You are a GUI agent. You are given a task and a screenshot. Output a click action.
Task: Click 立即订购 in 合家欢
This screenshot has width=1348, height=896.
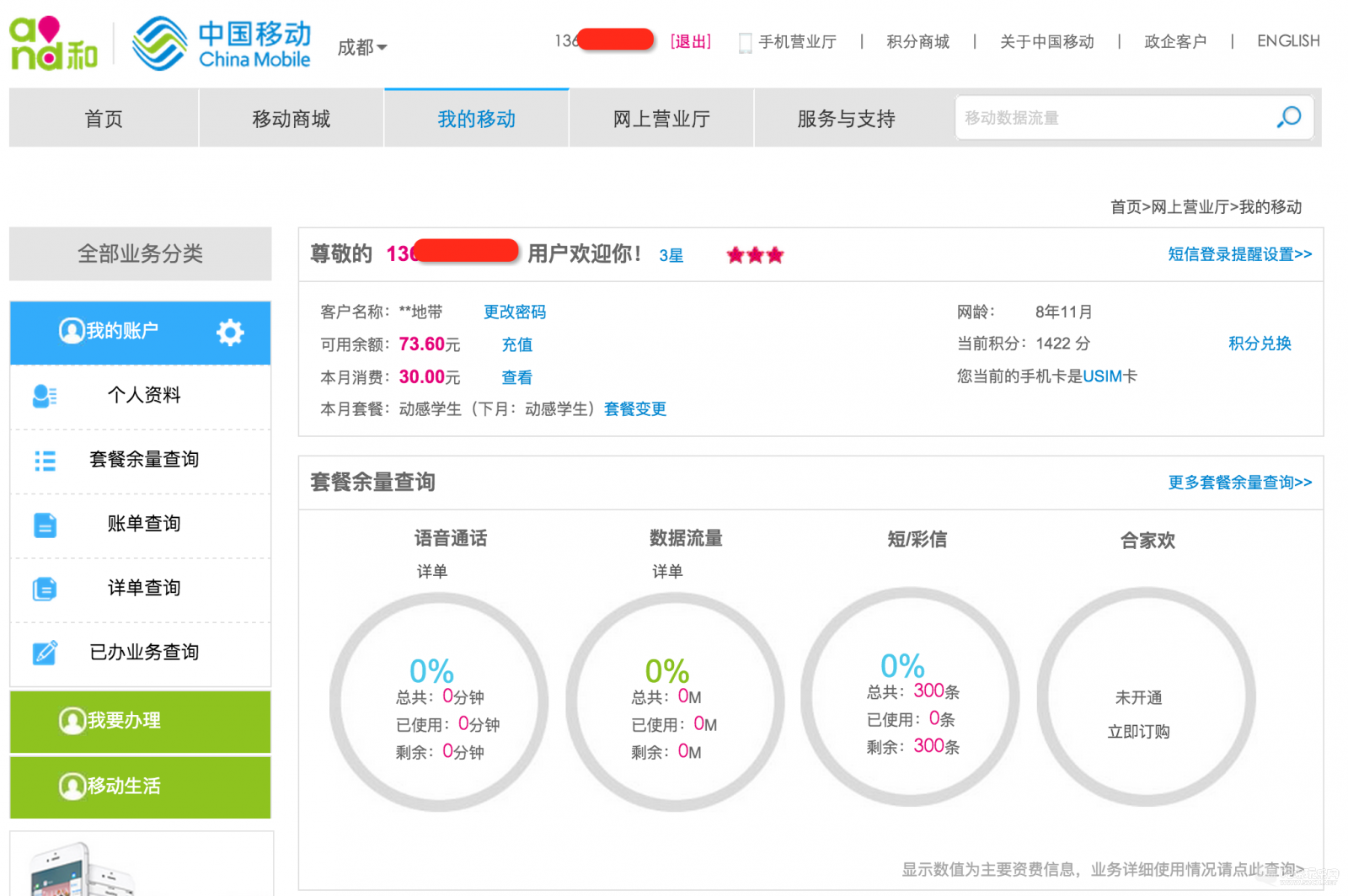pyautogui.click(x=1138, y=732)
